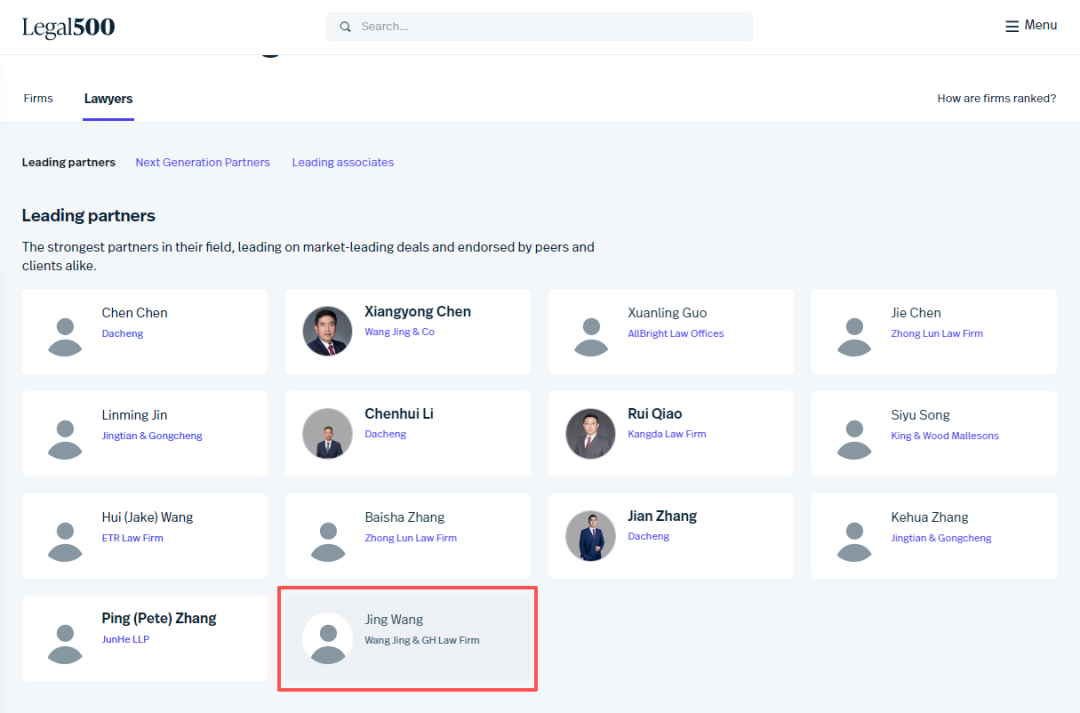Open Chenhui Li's profile photo
The width and height of the screenshot is (1080, 713).
[x=327, y=433]
